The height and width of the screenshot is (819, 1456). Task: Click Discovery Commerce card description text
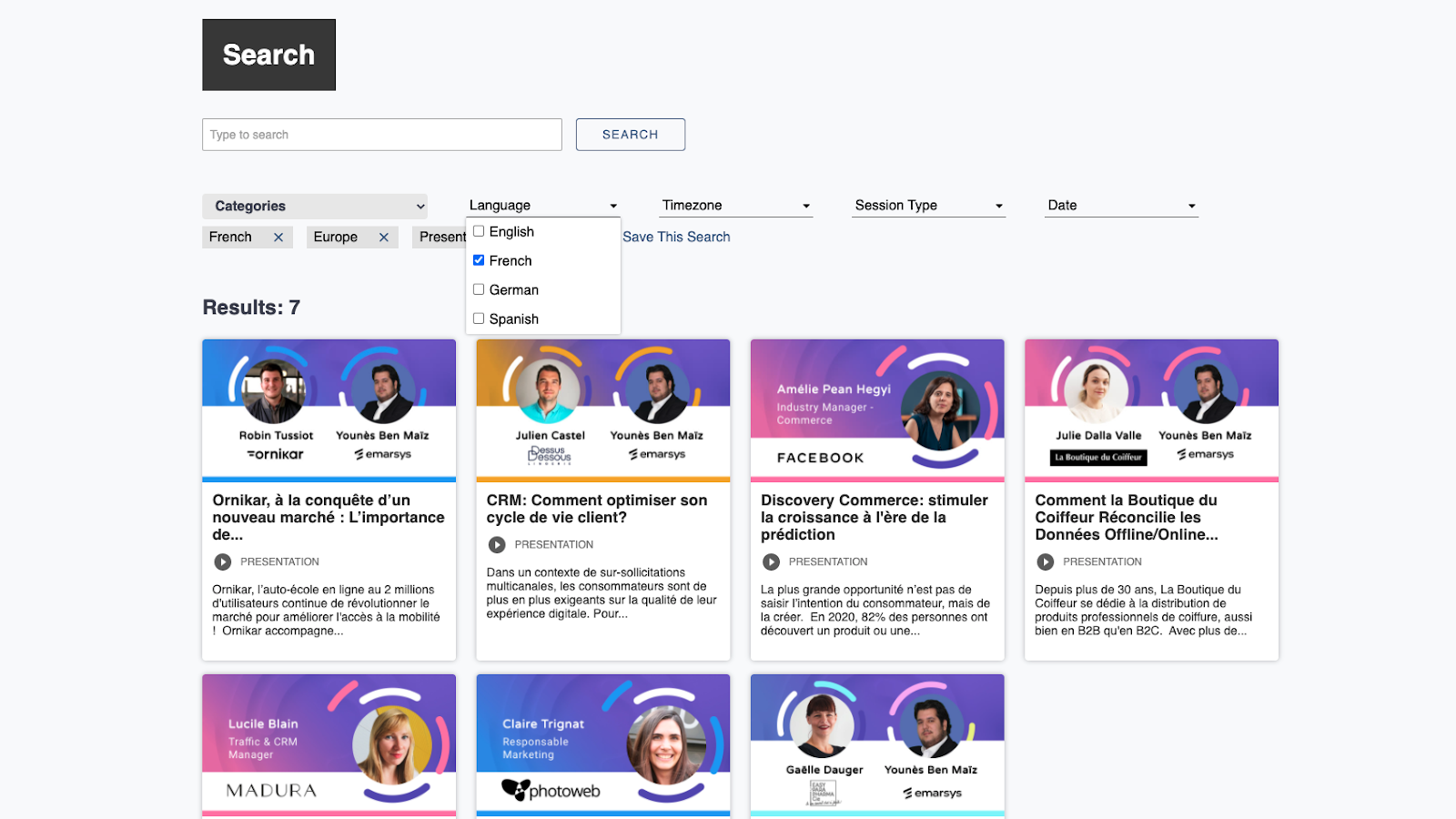875,611
